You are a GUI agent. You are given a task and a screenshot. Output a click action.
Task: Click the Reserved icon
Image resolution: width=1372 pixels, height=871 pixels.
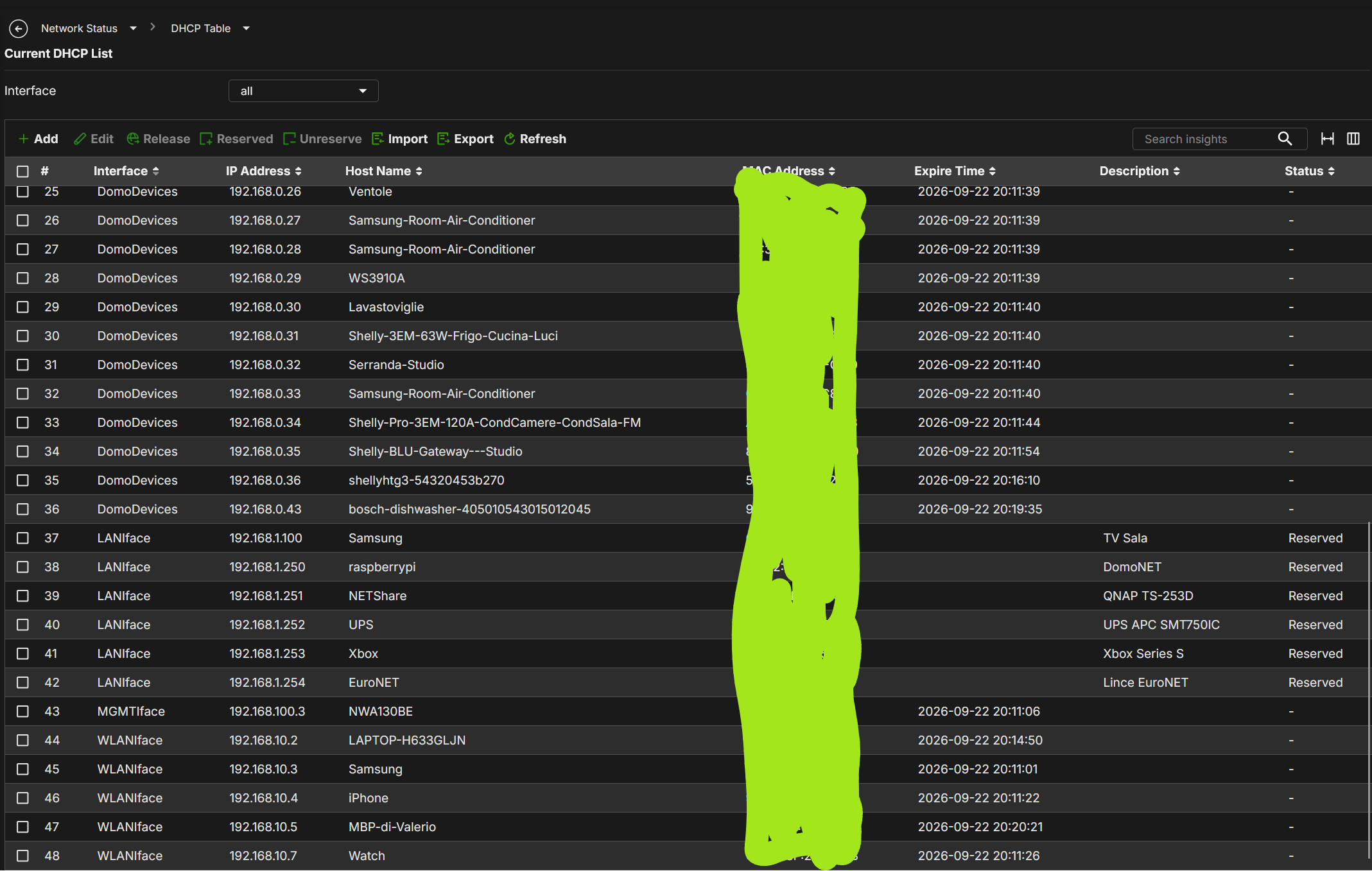(x=206, y=139)
